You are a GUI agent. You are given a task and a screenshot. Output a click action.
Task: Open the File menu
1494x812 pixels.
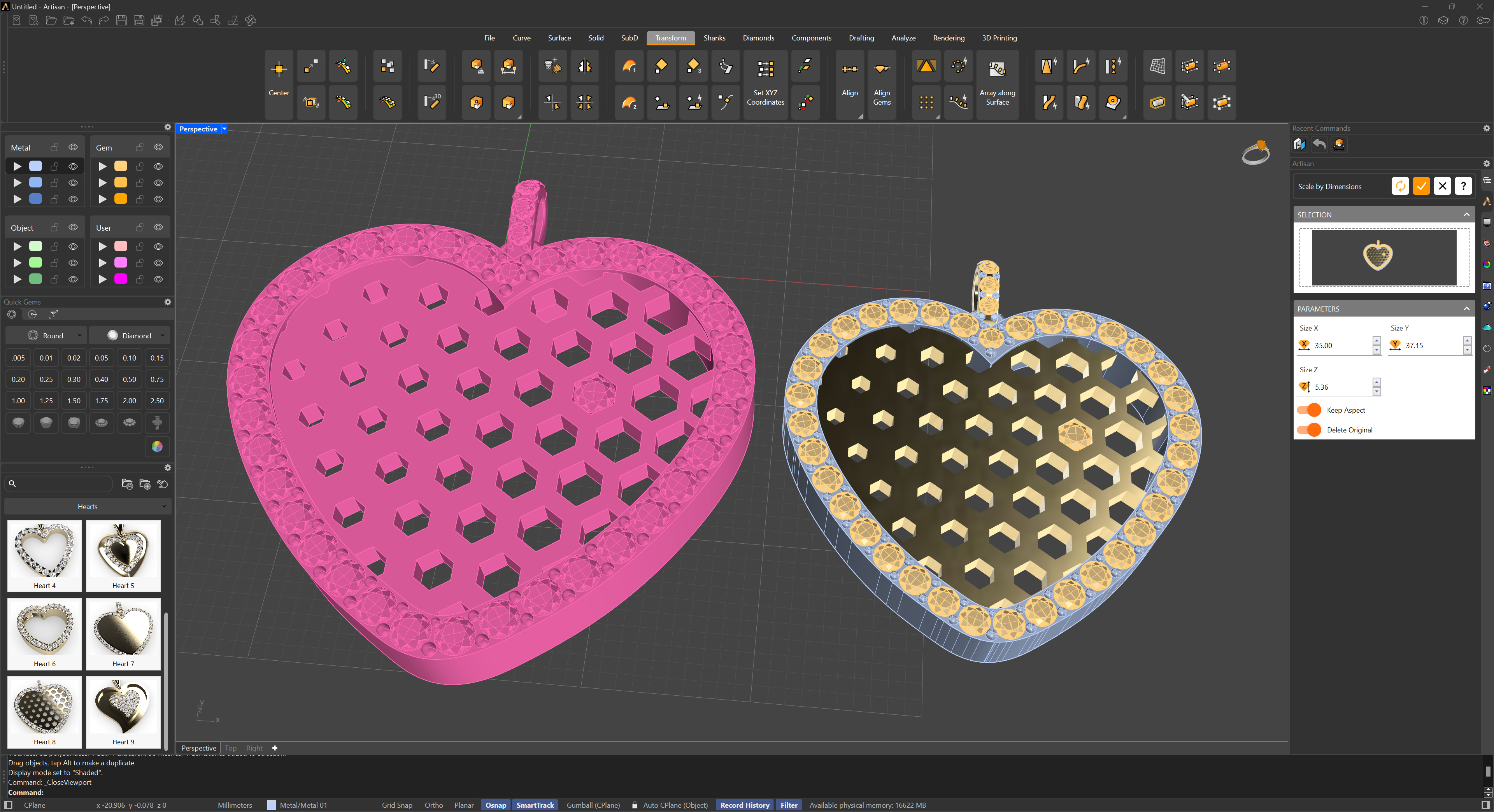[489, 38]
